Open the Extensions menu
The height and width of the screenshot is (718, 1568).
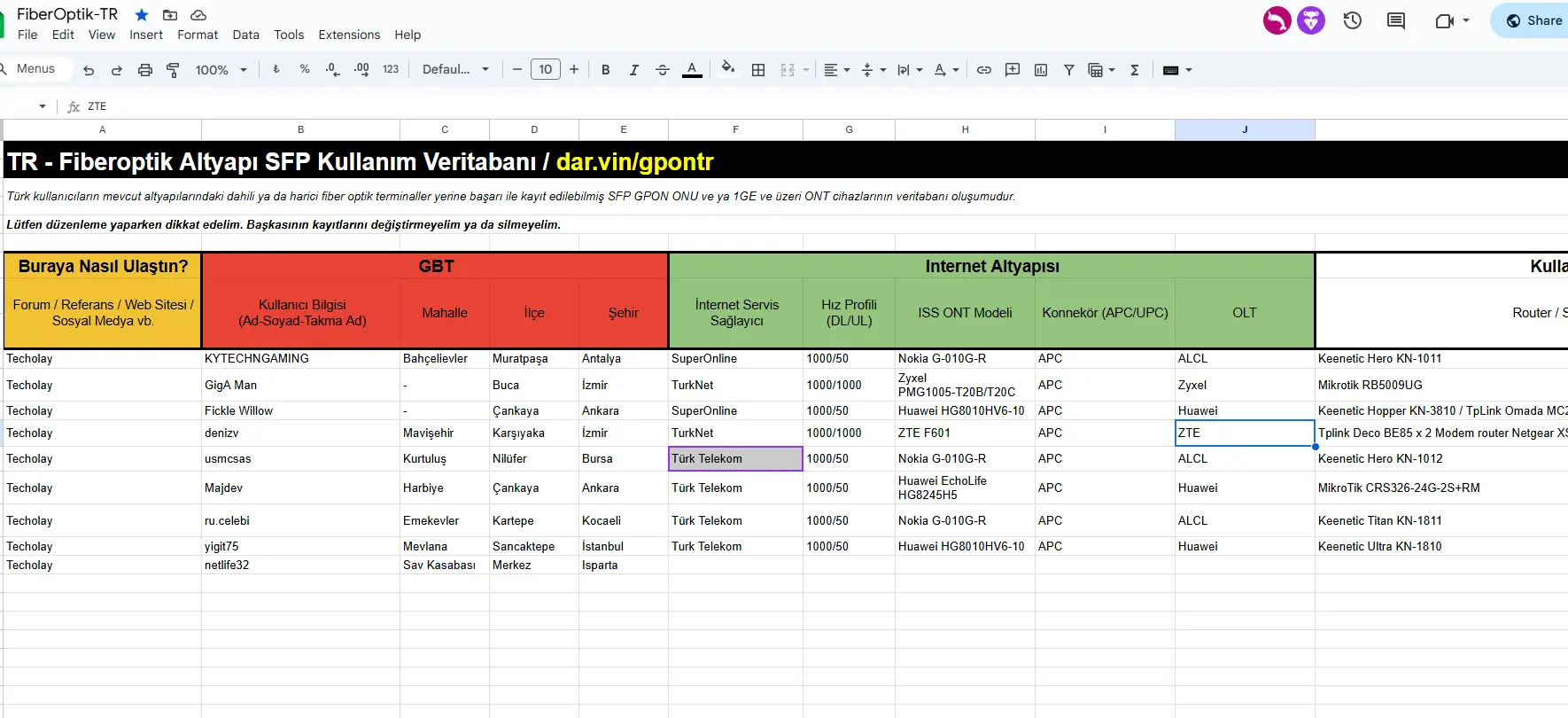pos(349,35)
